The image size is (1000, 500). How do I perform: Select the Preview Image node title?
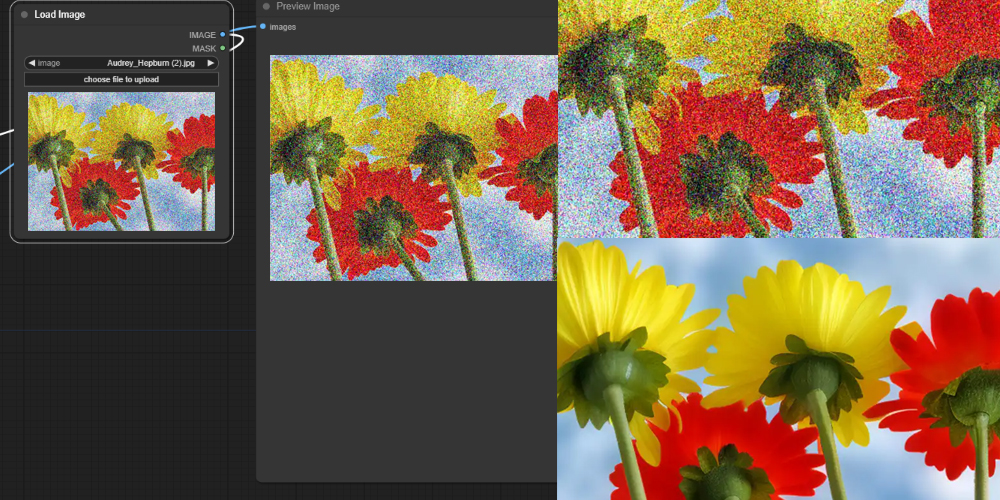tap(308, 6)
